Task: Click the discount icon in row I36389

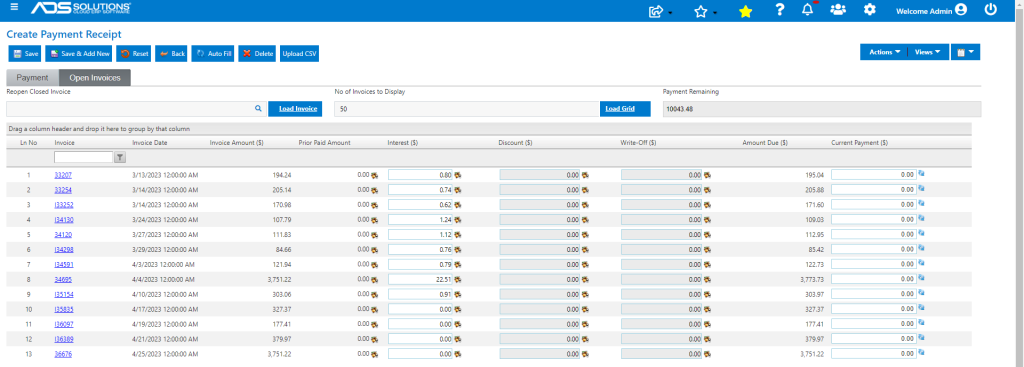Action: click(x=585, y=340)
